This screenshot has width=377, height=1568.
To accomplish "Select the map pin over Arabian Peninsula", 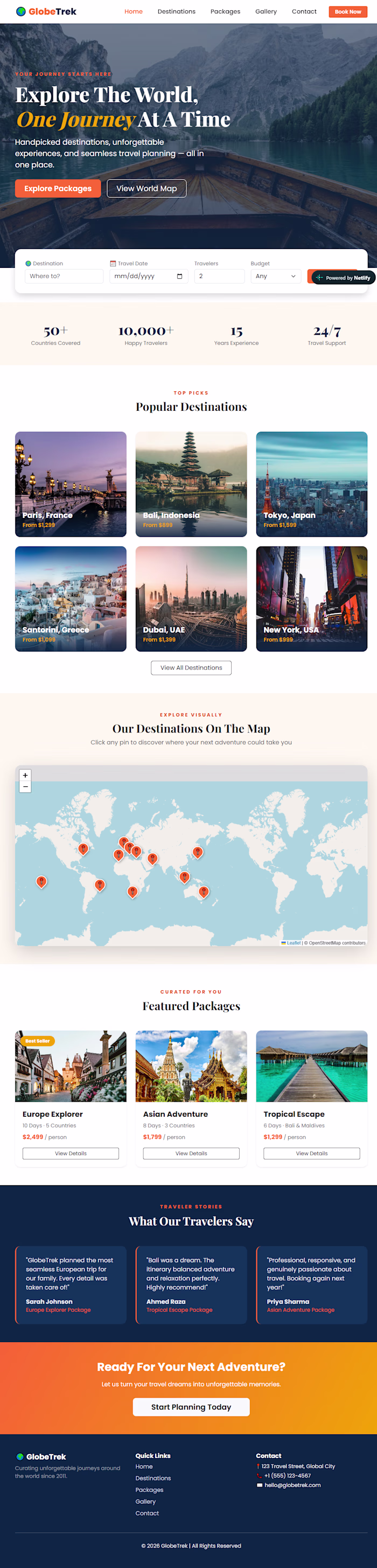I will tap(152, 858).
